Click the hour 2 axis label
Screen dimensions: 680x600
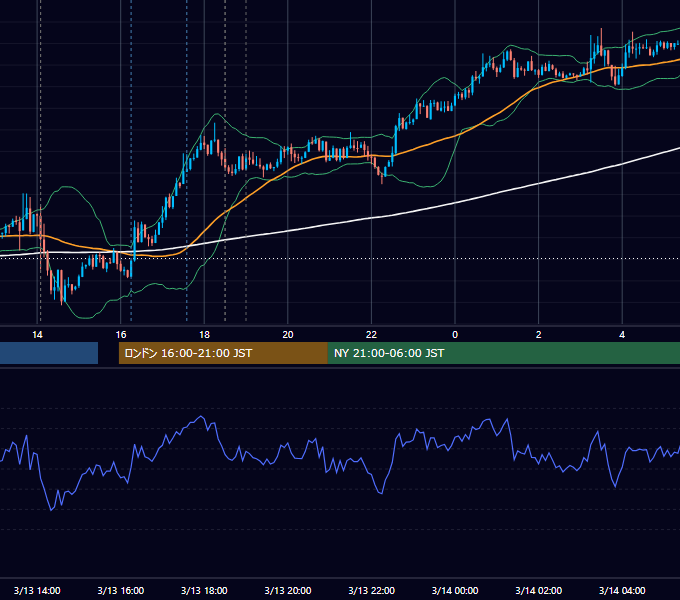[x=539, y=335]
